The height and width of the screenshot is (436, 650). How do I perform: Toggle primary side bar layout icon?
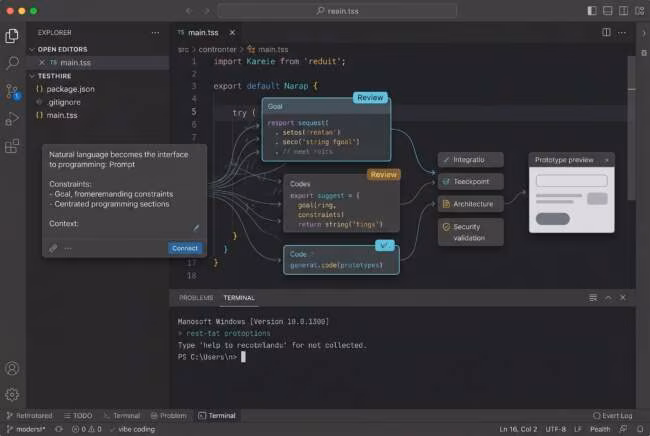pyautogui.click(x=592, y=11)
